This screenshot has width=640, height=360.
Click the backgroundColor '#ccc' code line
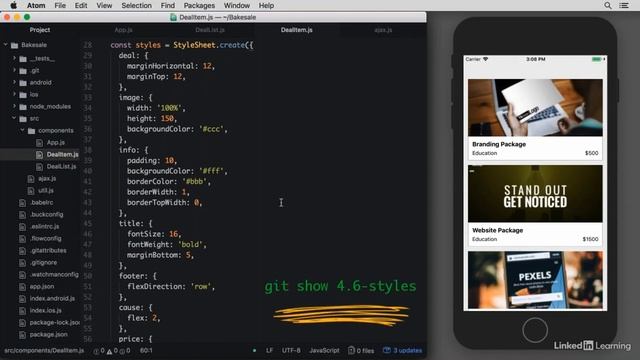tap(177, 129)
